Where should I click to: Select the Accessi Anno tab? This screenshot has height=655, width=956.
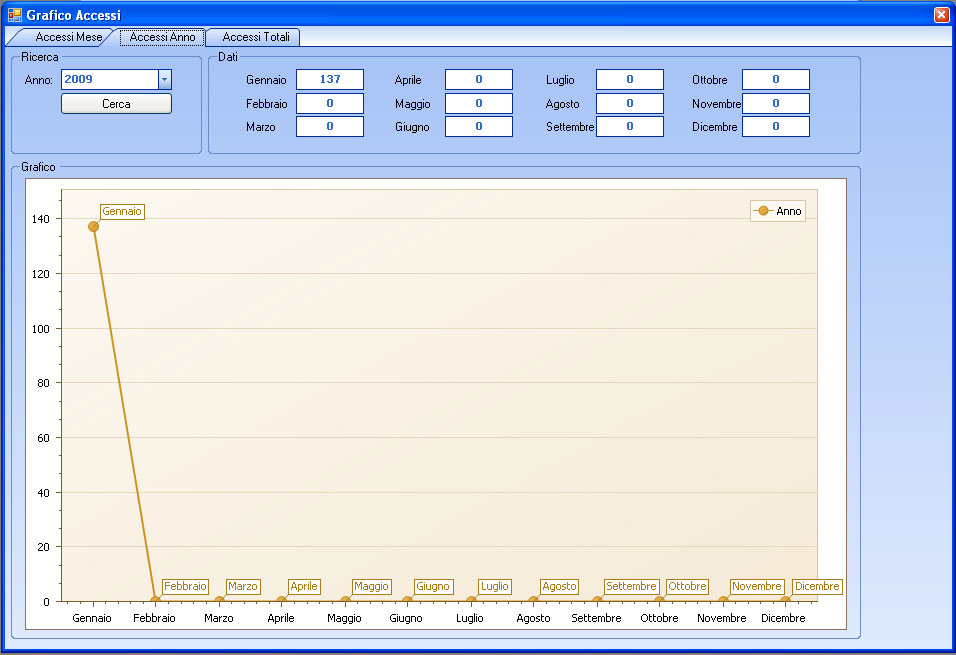(162, 37)
